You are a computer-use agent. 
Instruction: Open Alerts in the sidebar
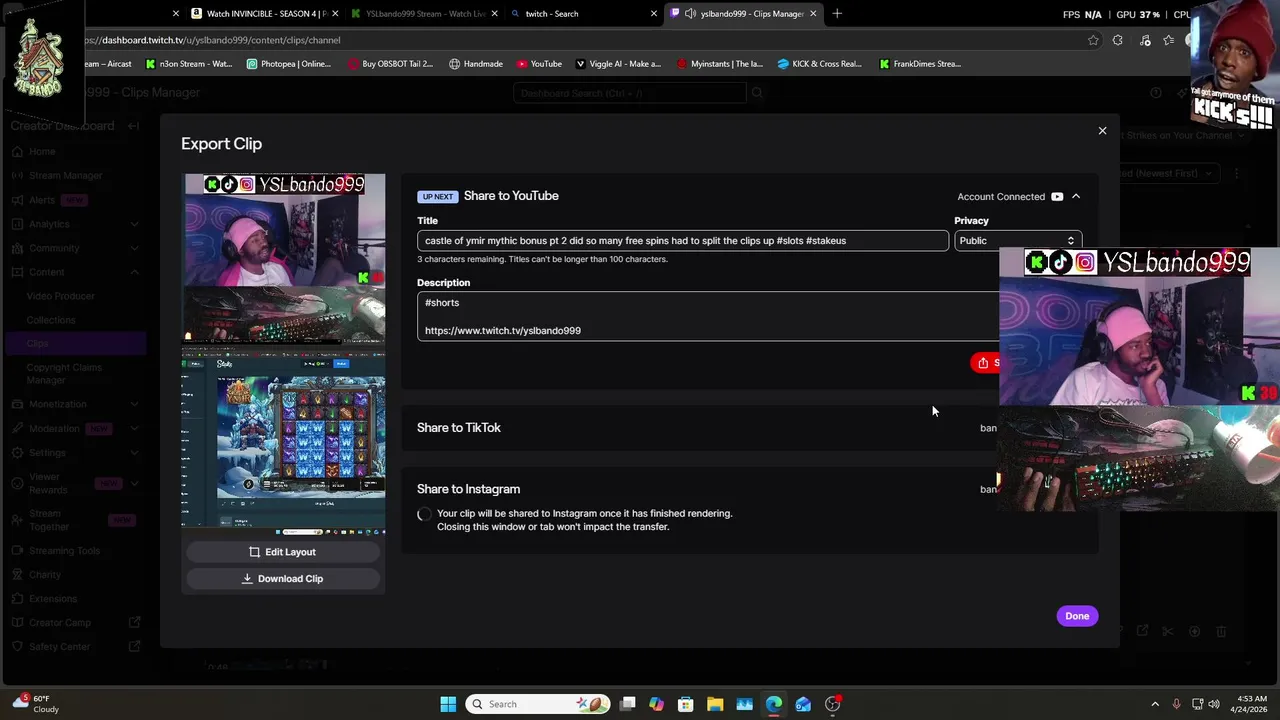pyautogui.click(x=42, y=200)
